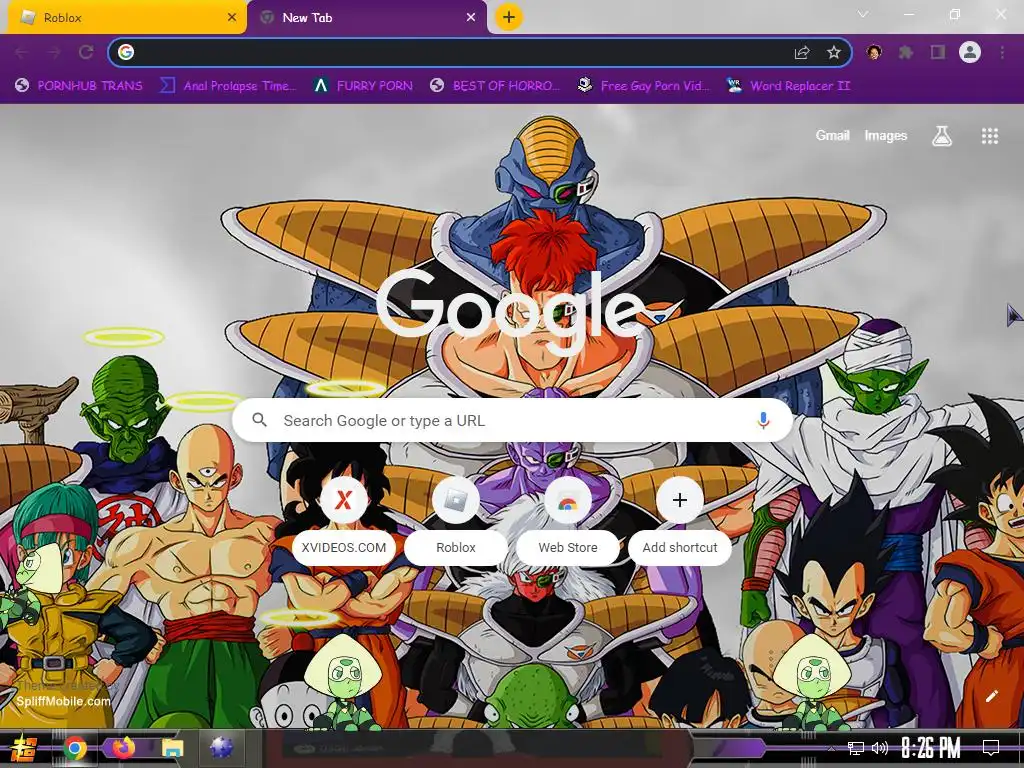
Task: Open the Chrome profile avatar
Action: click(970, 52)
